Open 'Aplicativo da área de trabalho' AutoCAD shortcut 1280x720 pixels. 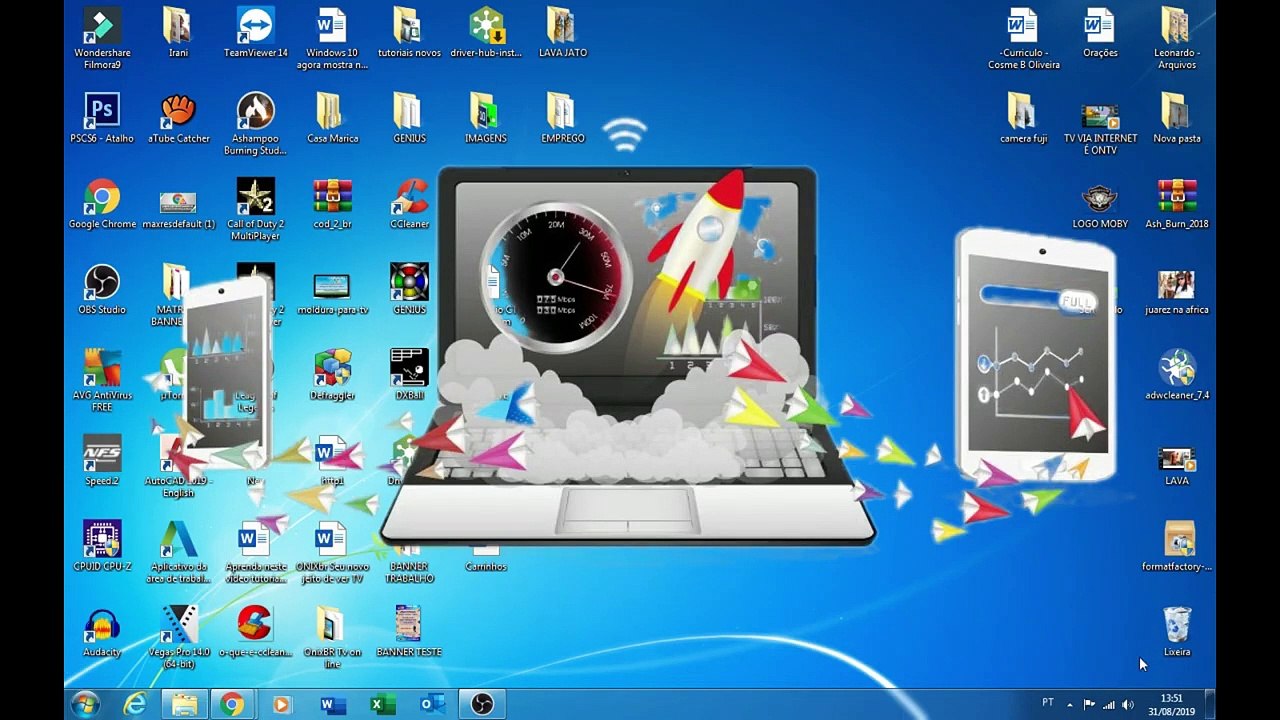178,552
